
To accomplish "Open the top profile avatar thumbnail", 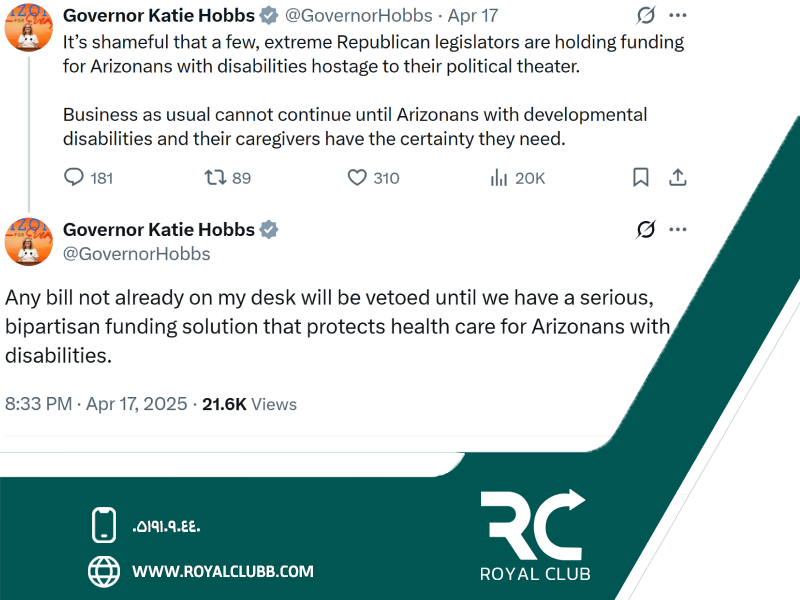I will click(29, 28).
